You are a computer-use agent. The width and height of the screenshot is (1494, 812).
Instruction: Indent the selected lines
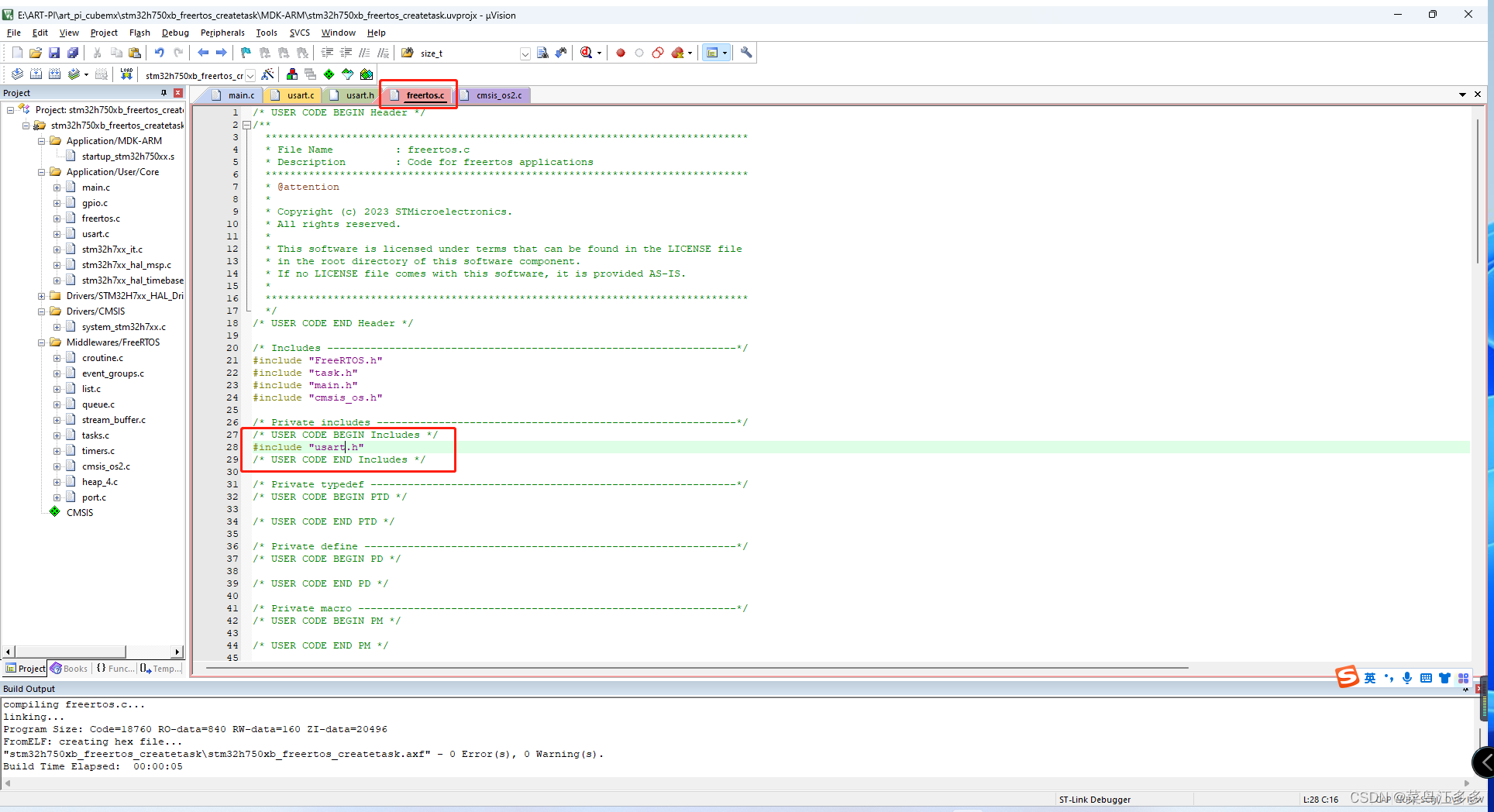click(327, 53)
